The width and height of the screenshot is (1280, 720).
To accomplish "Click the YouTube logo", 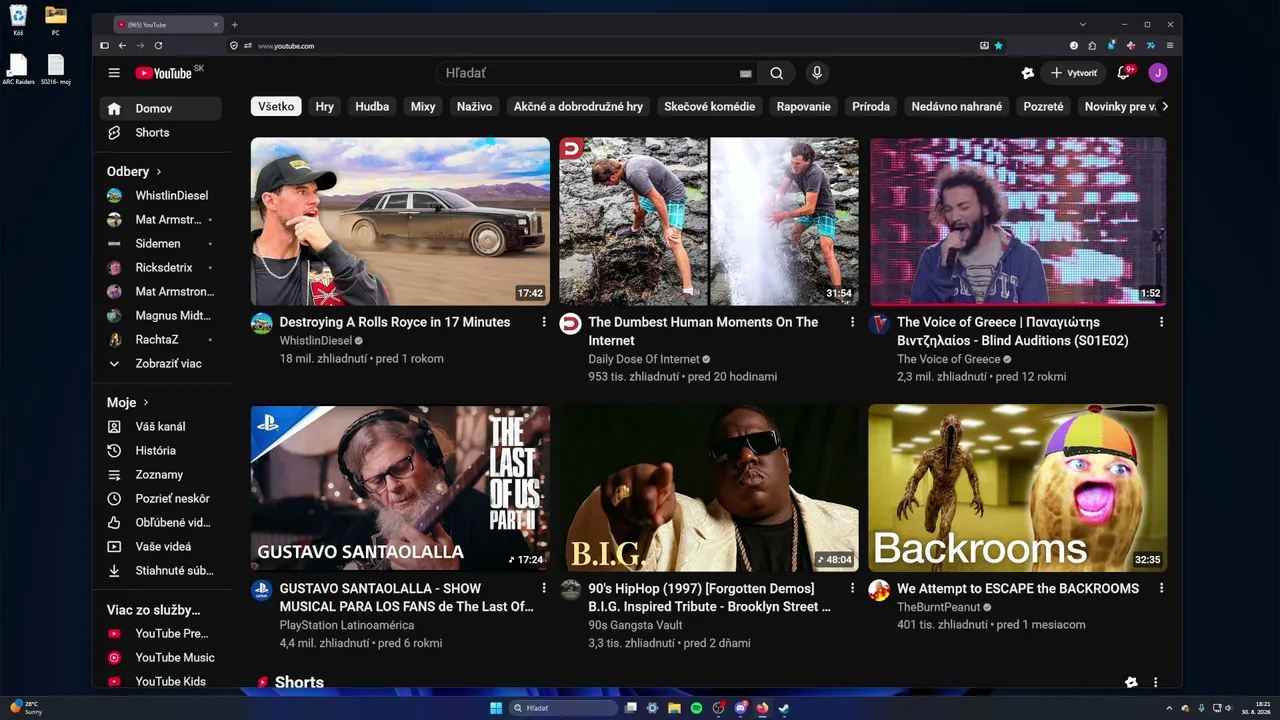I will [164, 73].
